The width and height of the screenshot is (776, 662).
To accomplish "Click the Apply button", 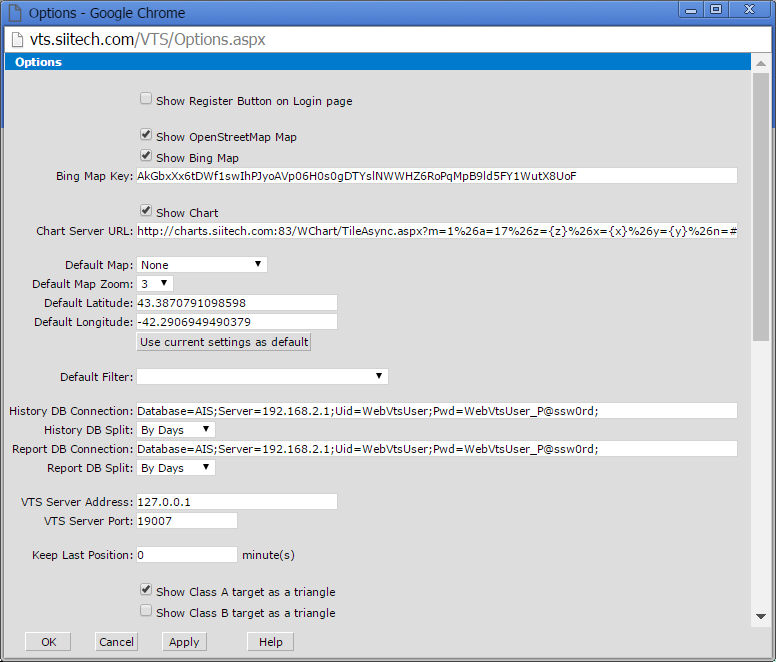I will [184, 642].
